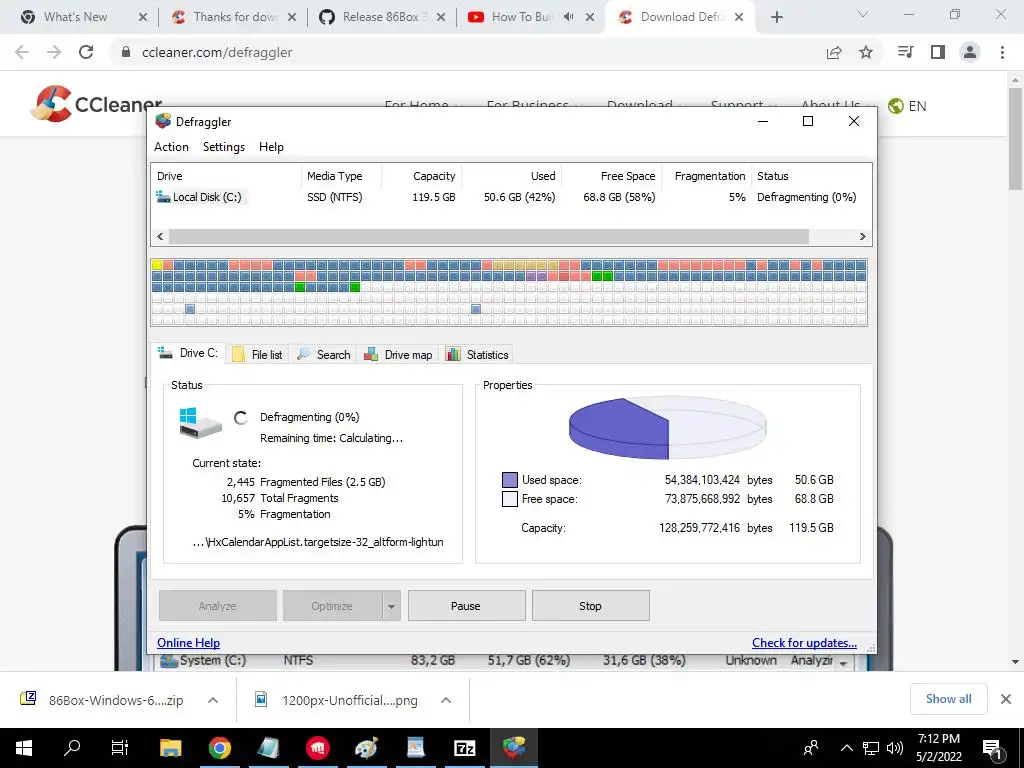Viewport: 1024px width, 768px height.
Task: Click the greyed-out Analyze button
Action: 217,605
